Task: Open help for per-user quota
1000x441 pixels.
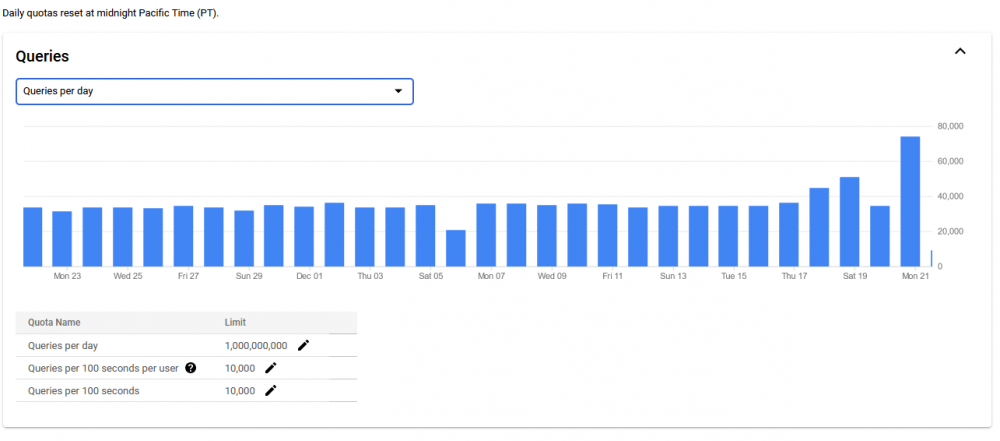Action: pos(190,368)
